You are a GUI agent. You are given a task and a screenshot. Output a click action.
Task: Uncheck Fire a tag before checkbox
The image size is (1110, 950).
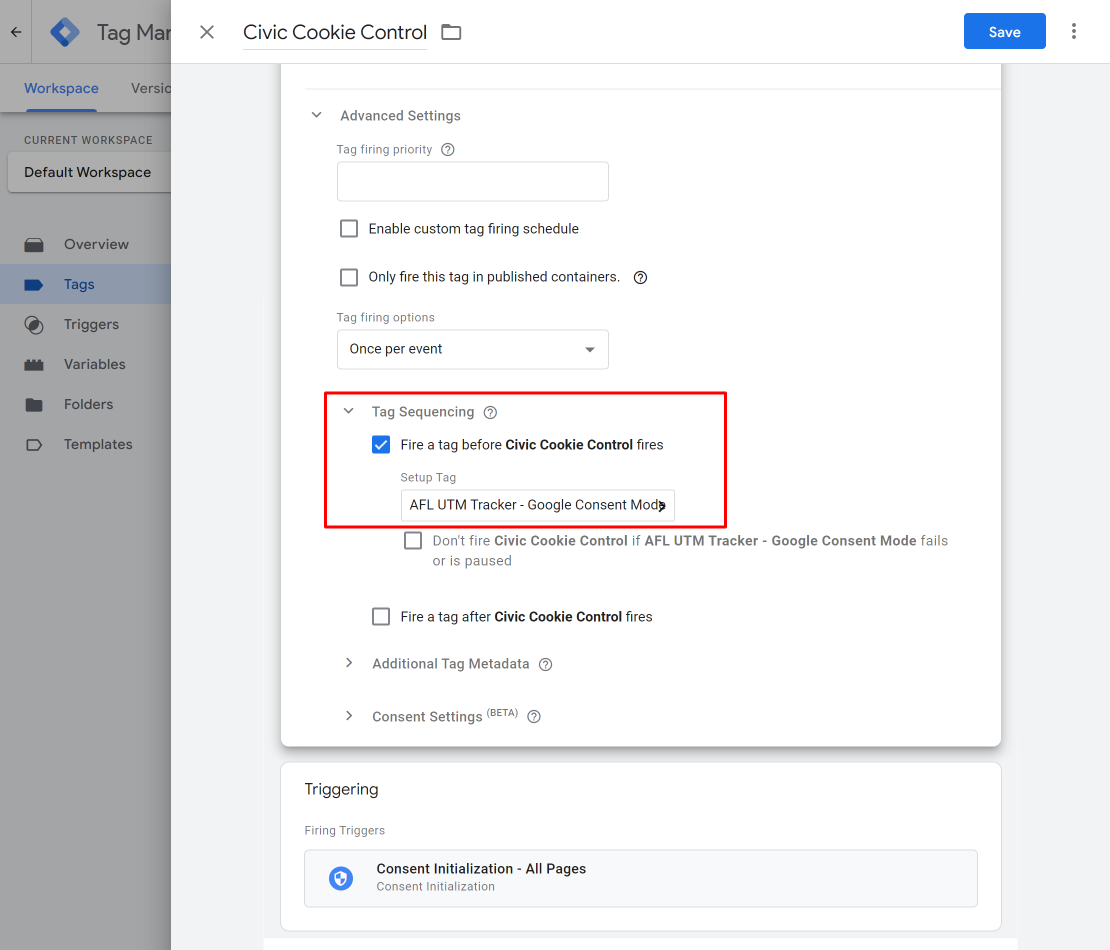click(x=381, y=445)
